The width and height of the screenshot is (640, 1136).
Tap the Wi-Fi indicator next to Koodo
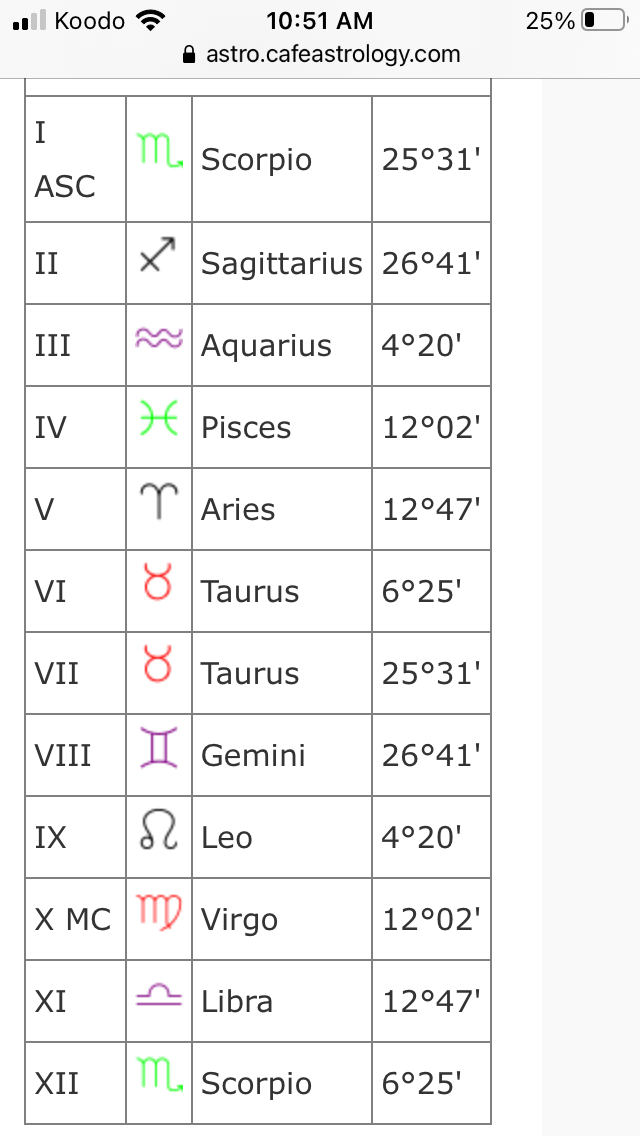pos(151,20)
